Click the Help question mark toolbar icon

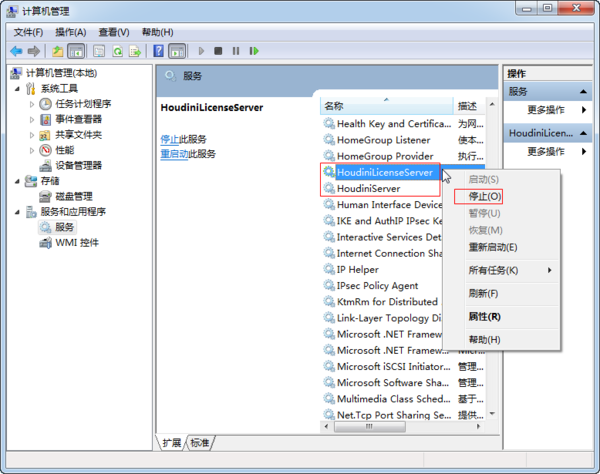click(x=159, y=51)
